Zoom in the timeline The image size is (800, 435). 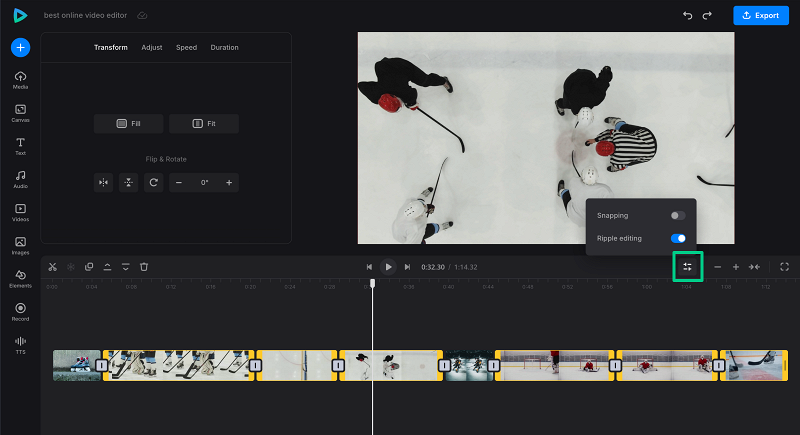click(x=736, y=267)
